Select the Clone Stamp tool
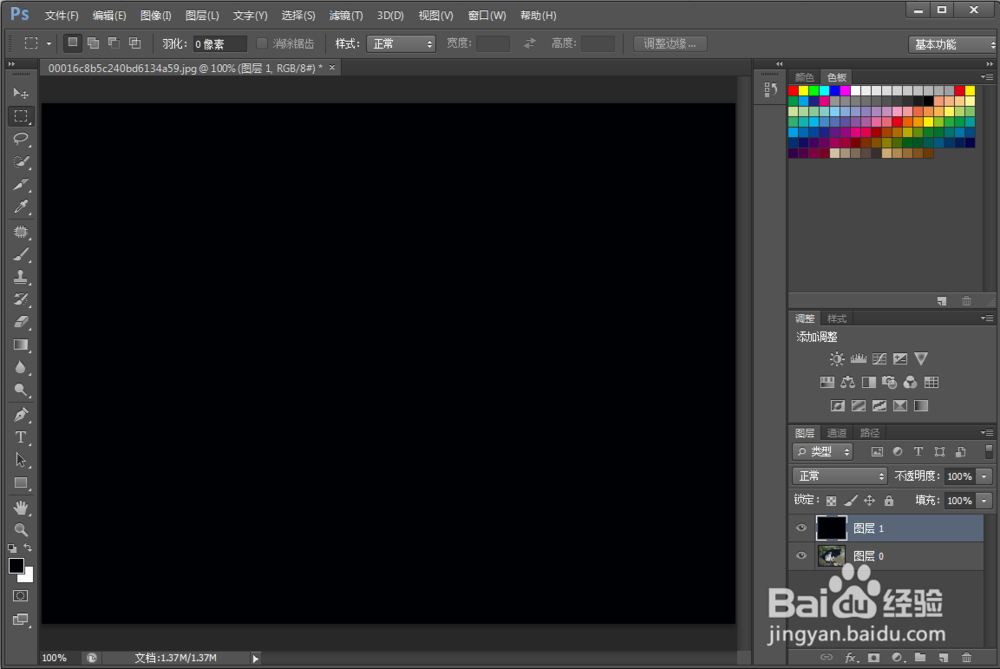Image resolution: width=1000 pixels, height=669 pixels. point(20,277)
